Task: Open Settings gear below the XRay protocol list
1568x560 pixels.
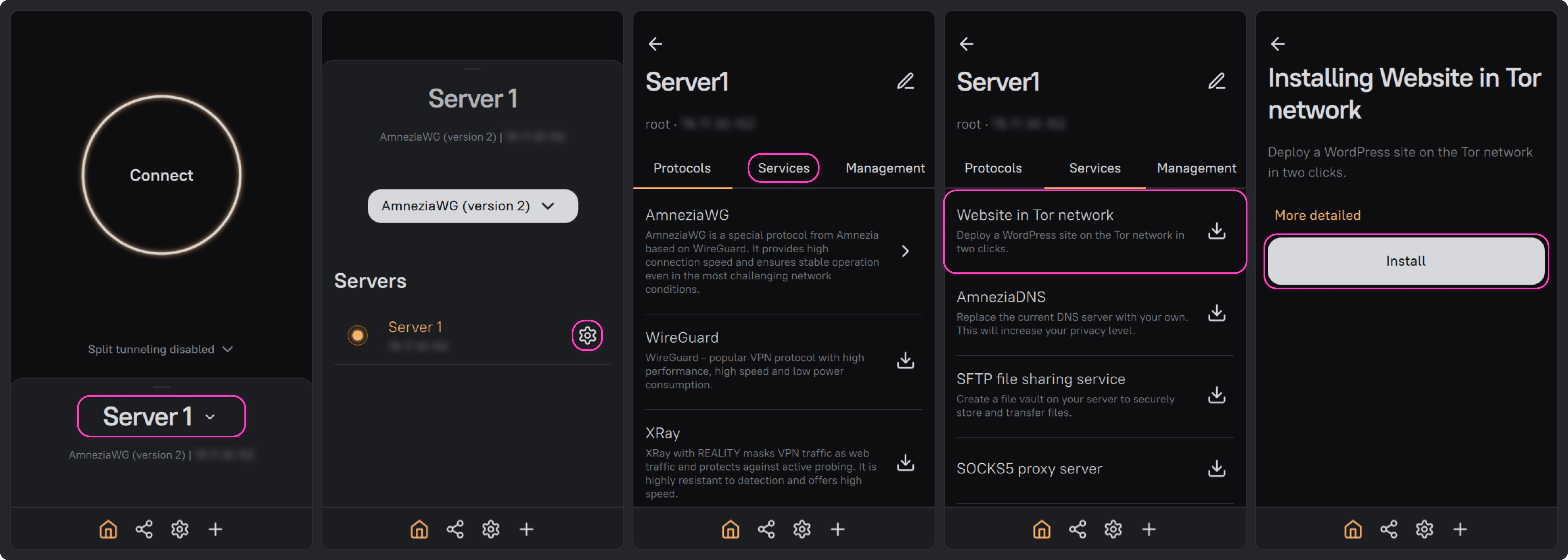Action: 802,529
